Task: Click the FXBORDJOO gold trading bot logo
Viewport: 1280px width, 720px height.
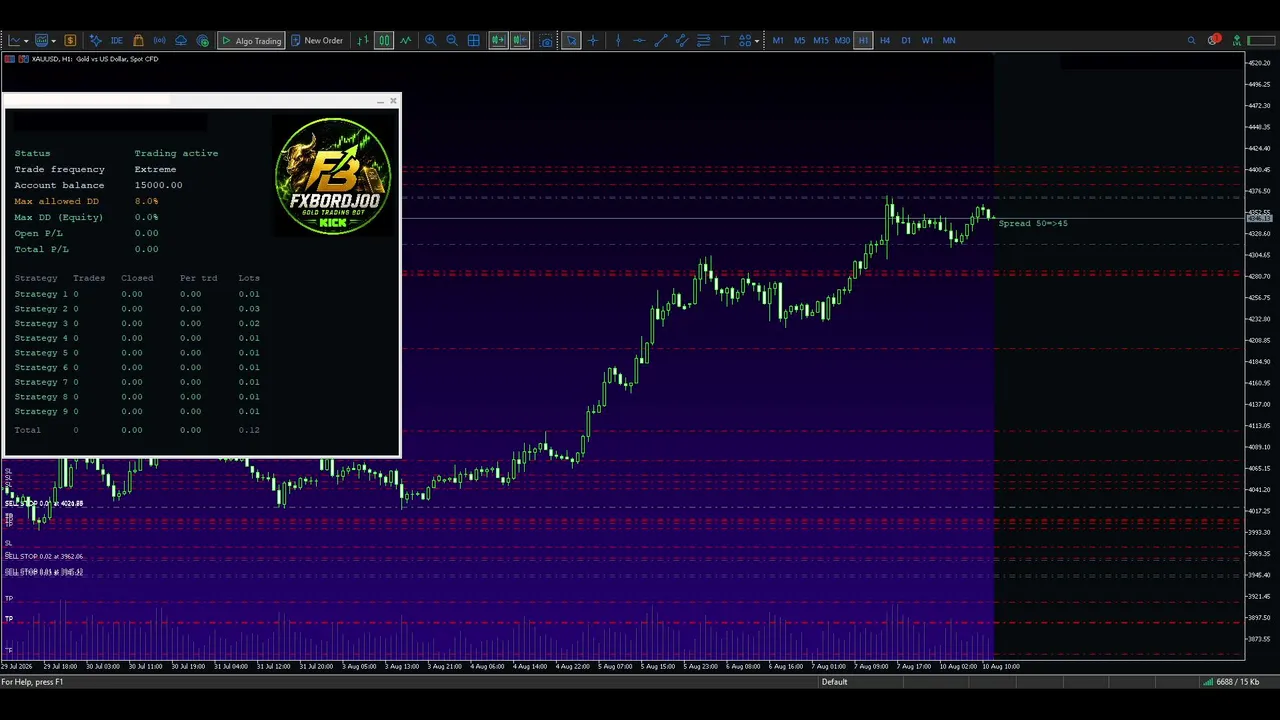Action: pos(333,176)
